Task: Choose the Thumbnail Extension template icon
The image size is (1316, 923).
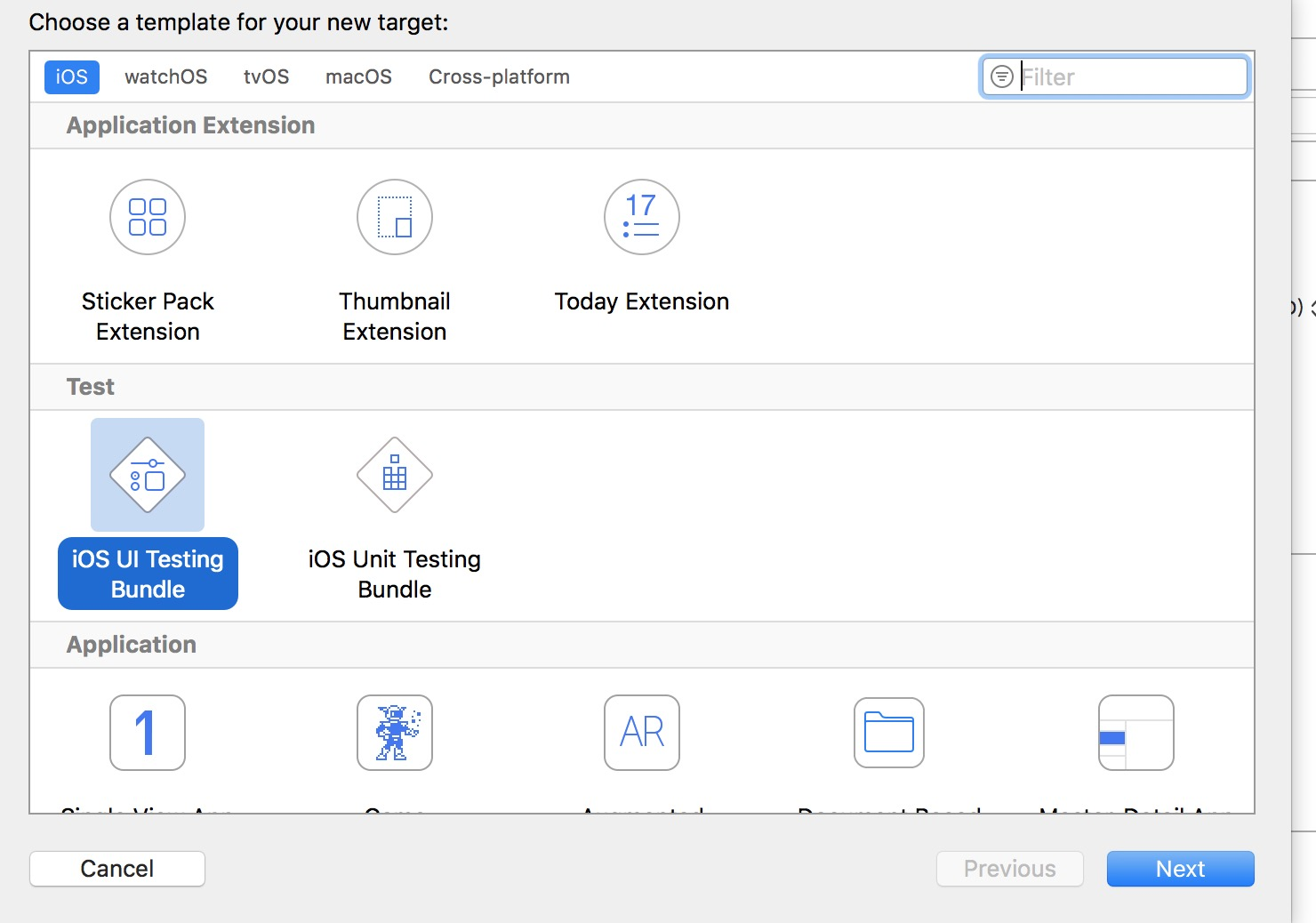Action: pyautogui.click(x=395, y=217)
